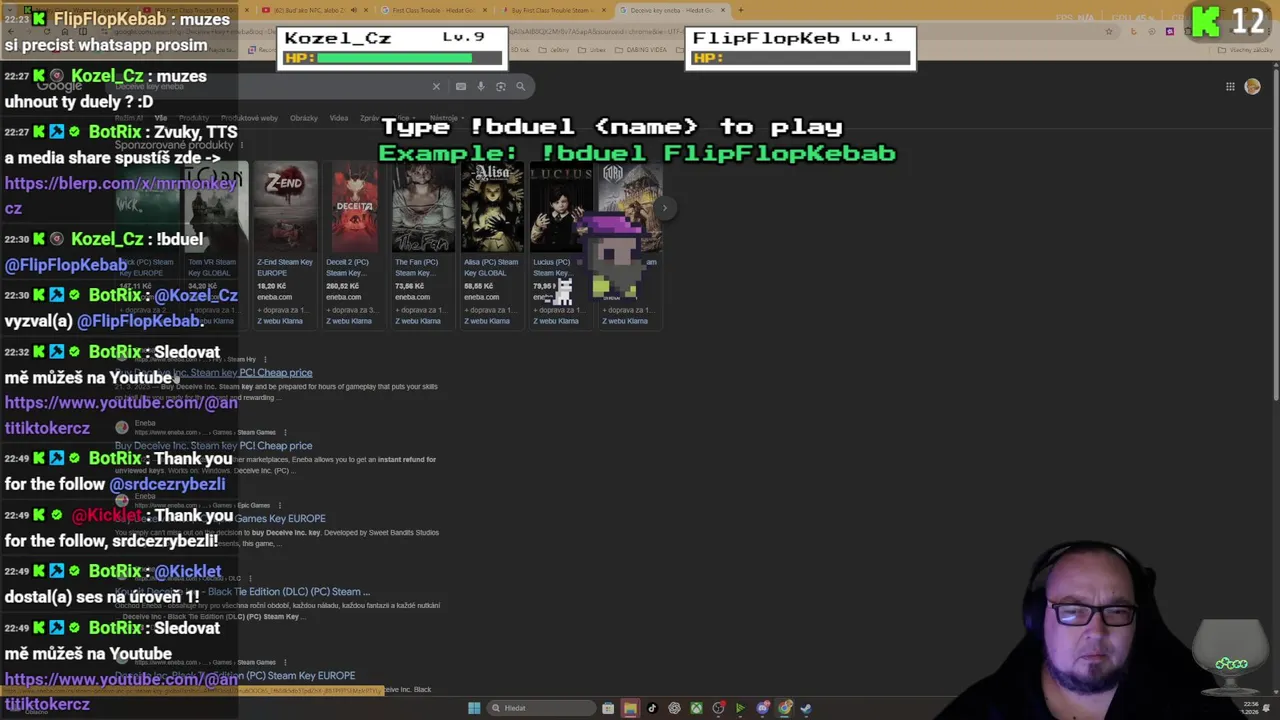Open the taskbar clock and date
1280x720 pixels.
click(1251, 708)
